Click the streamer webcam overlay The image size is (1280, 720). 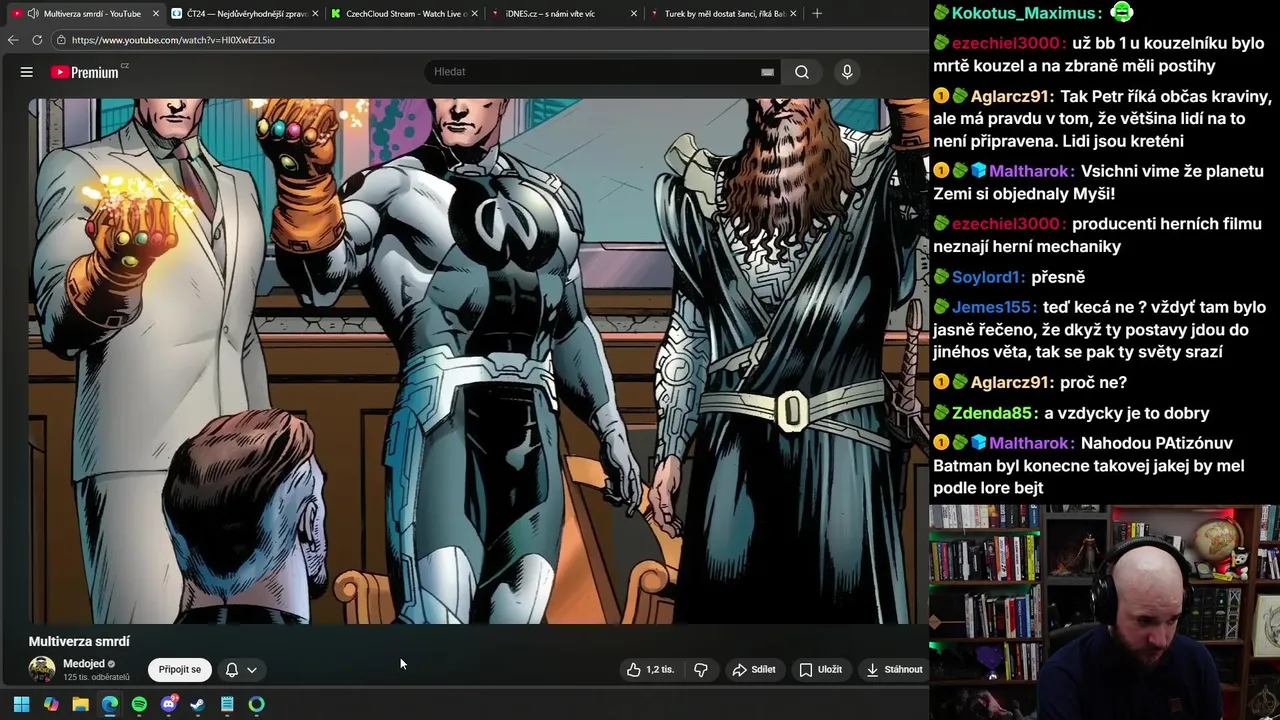tap(1104, 612)
